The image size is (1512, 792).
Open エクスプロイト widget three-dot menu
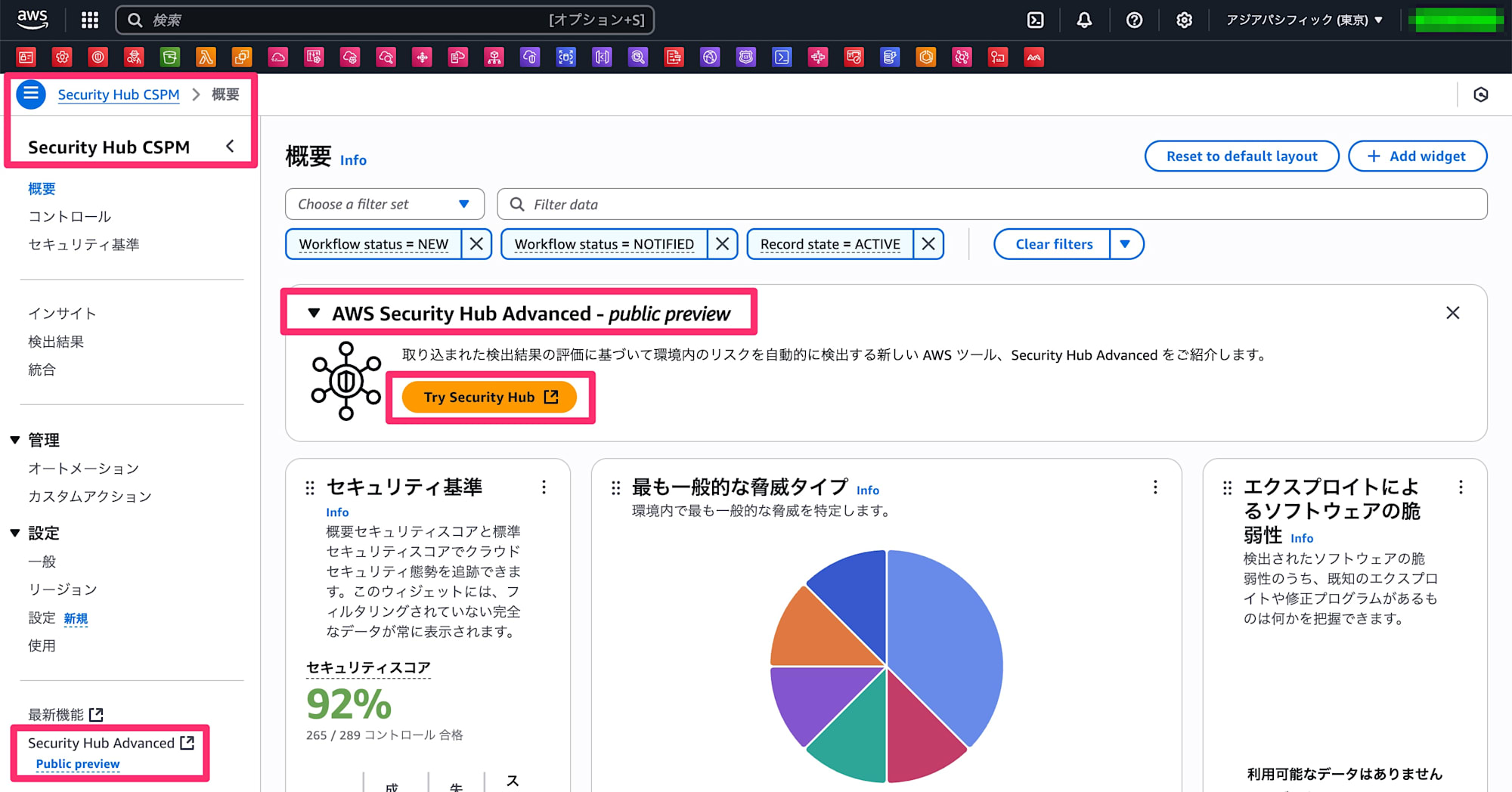(x=1461, y=487)
